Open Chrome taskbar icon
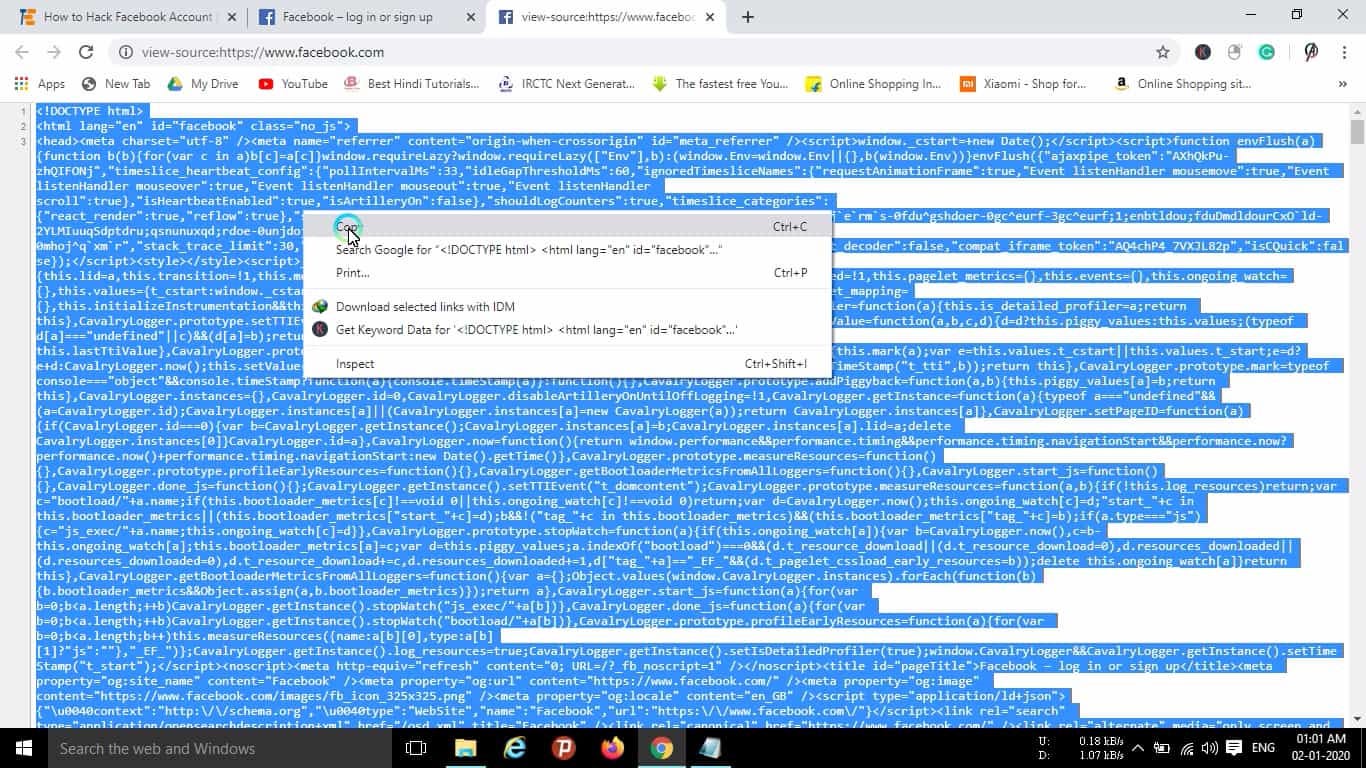 pyautogui.click(x=661, y=748)
